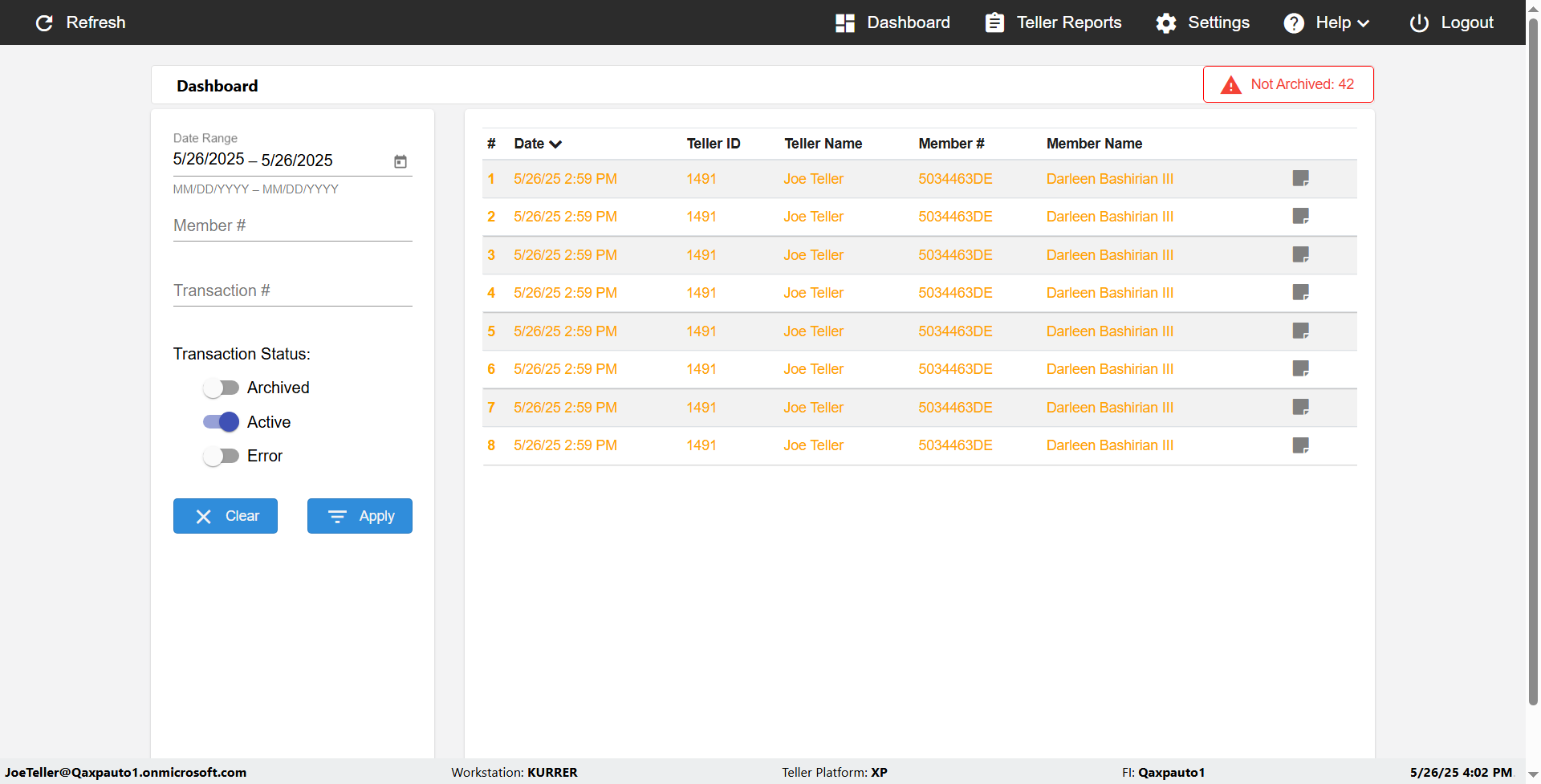
Task: Click the page vertical scrollbar
Action: coord(1533,361)
